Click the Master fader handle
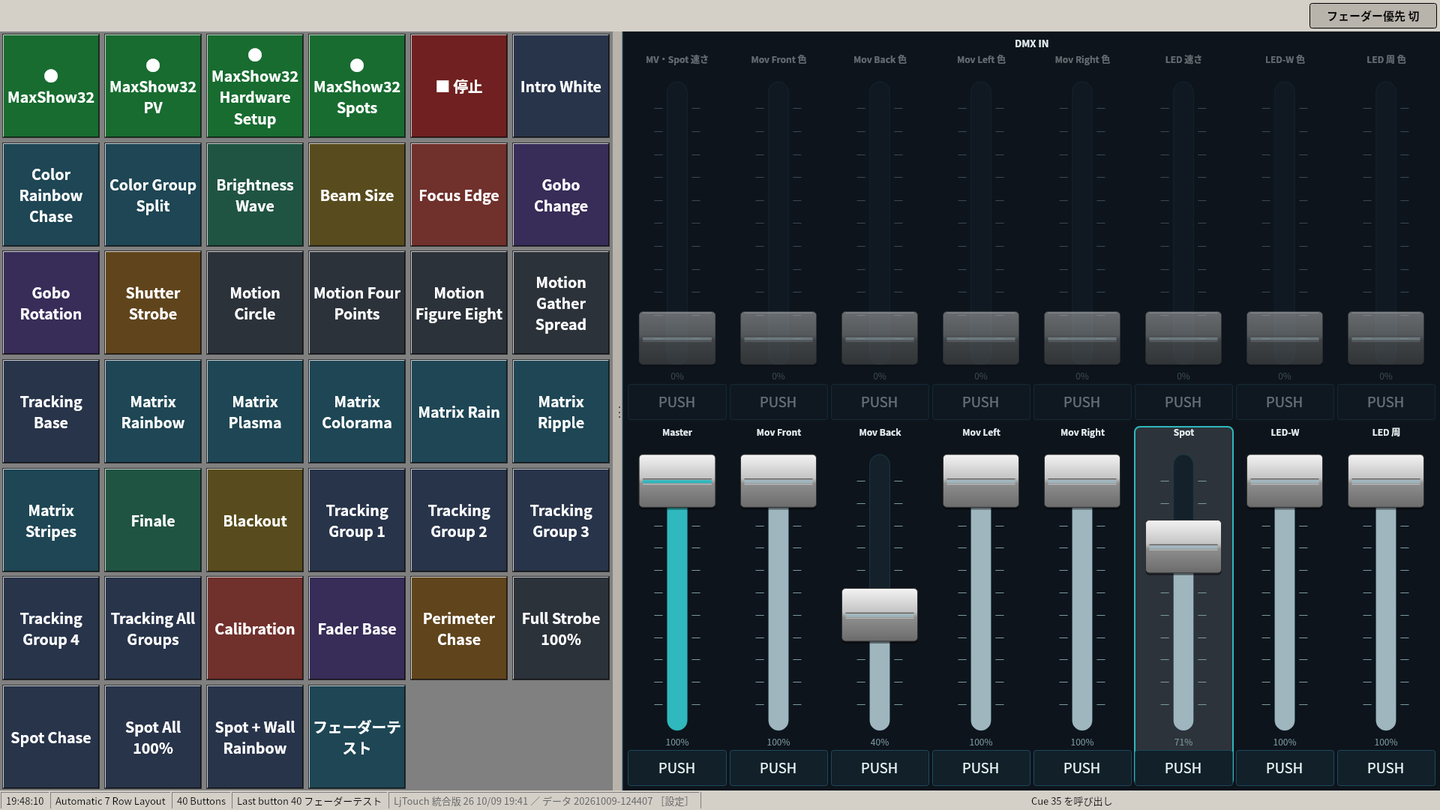 click(677, 481)
